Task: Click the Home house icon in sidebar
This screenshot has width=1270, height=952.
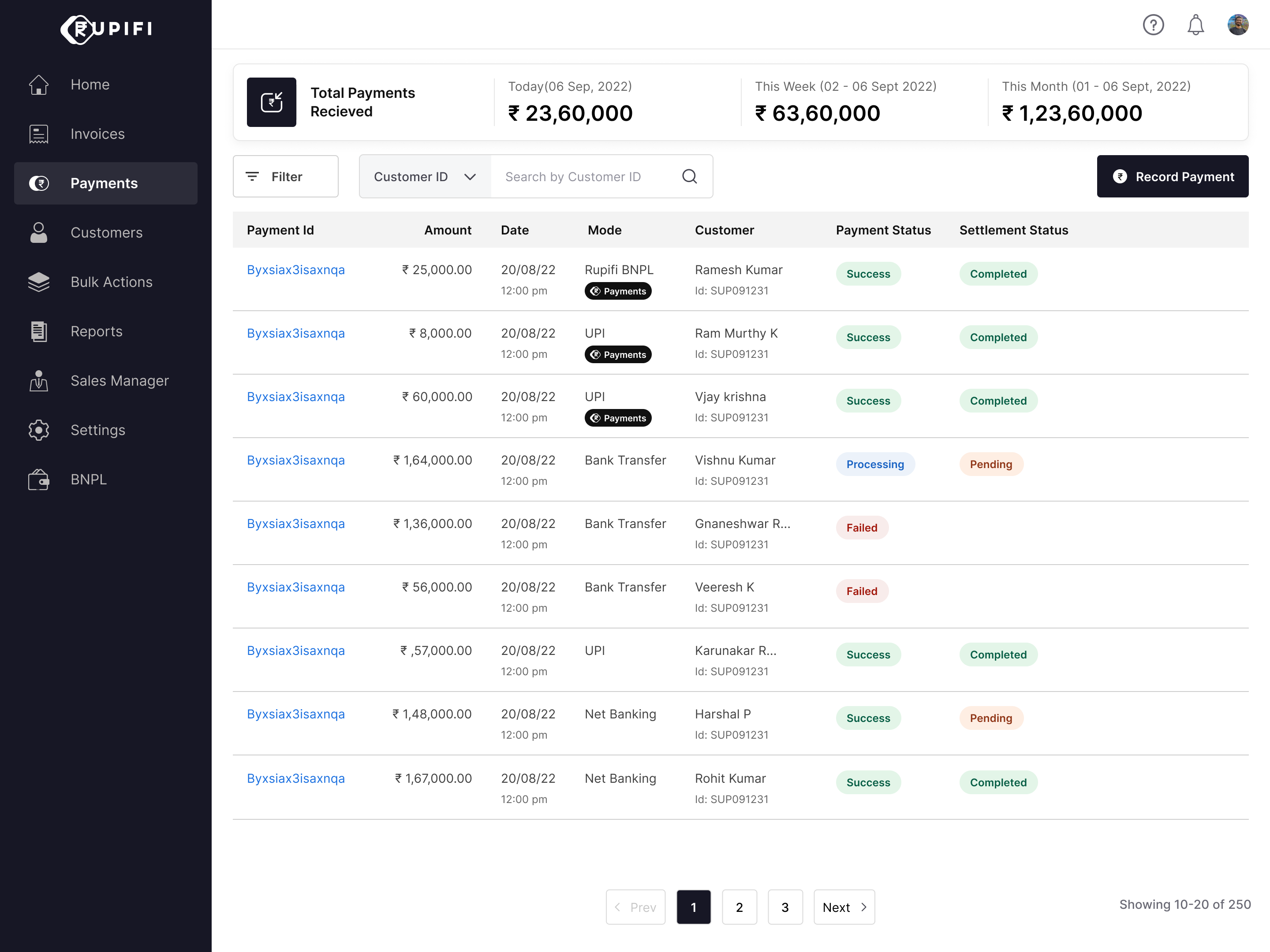Action: coord(38,84)
